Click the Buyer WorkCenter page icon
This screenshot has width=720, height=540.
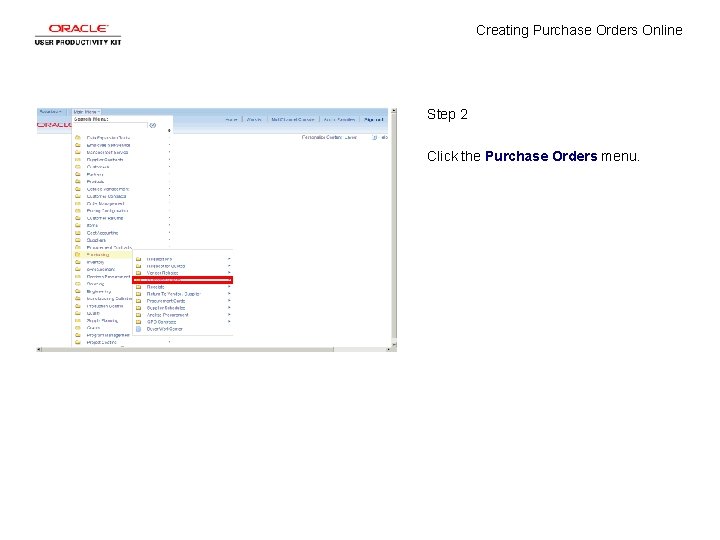pyautogui.click(x=139, y=329)
